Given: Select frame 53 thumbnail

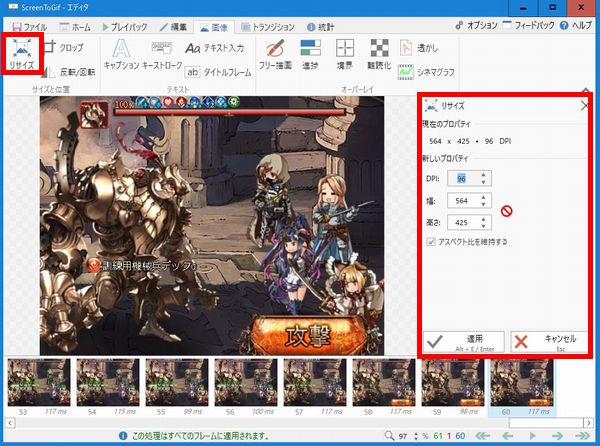Looking at the screenshot, I should click(x=39, y=382).
